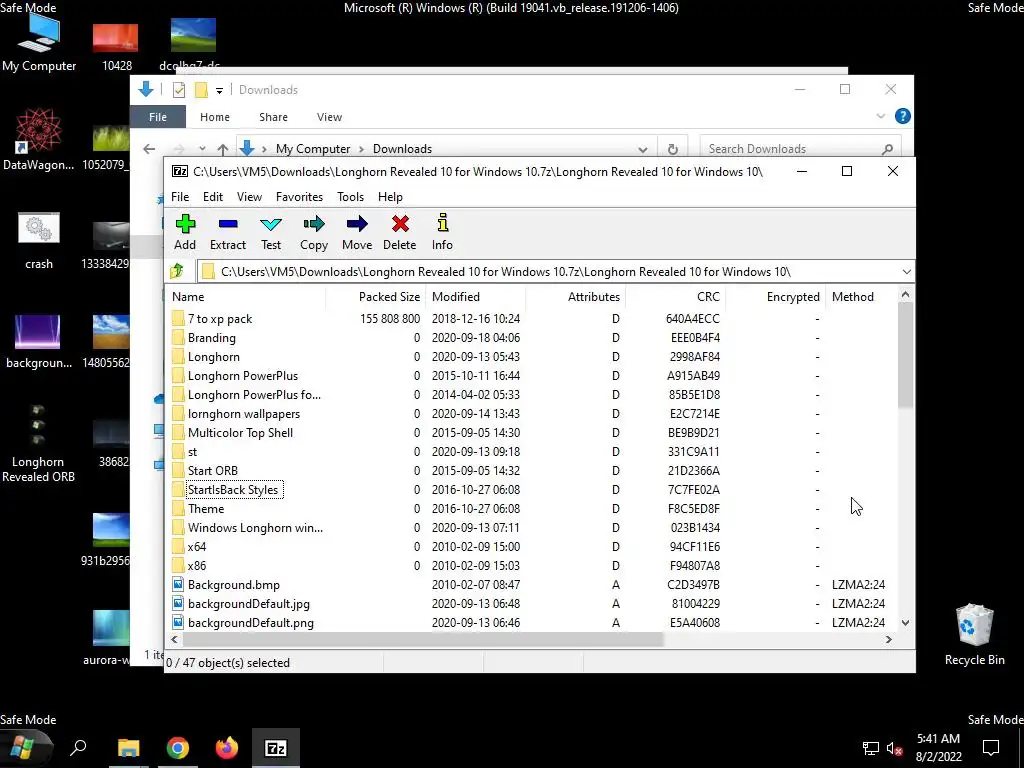Screen dimensions: 1024x768
Task: Open the recent locations dropdown in Explorer
Action: coord(202,149)
